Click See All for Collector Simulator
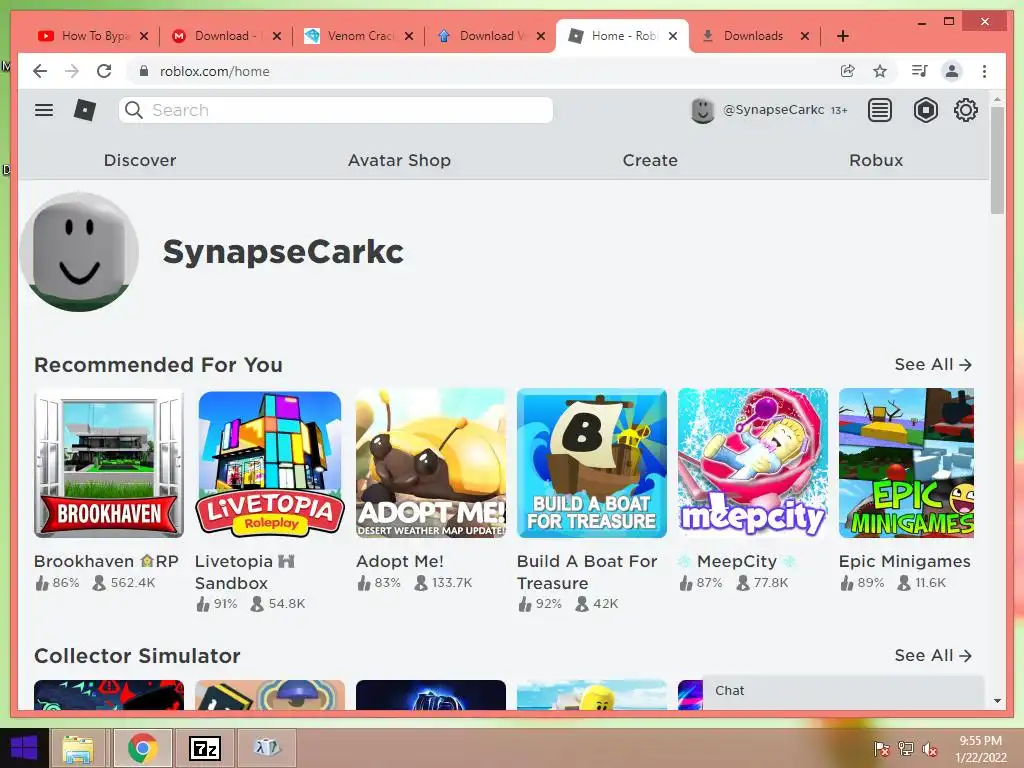This screenshot has width=1024, height=768. pyautogui.click(x=933, y=655)
